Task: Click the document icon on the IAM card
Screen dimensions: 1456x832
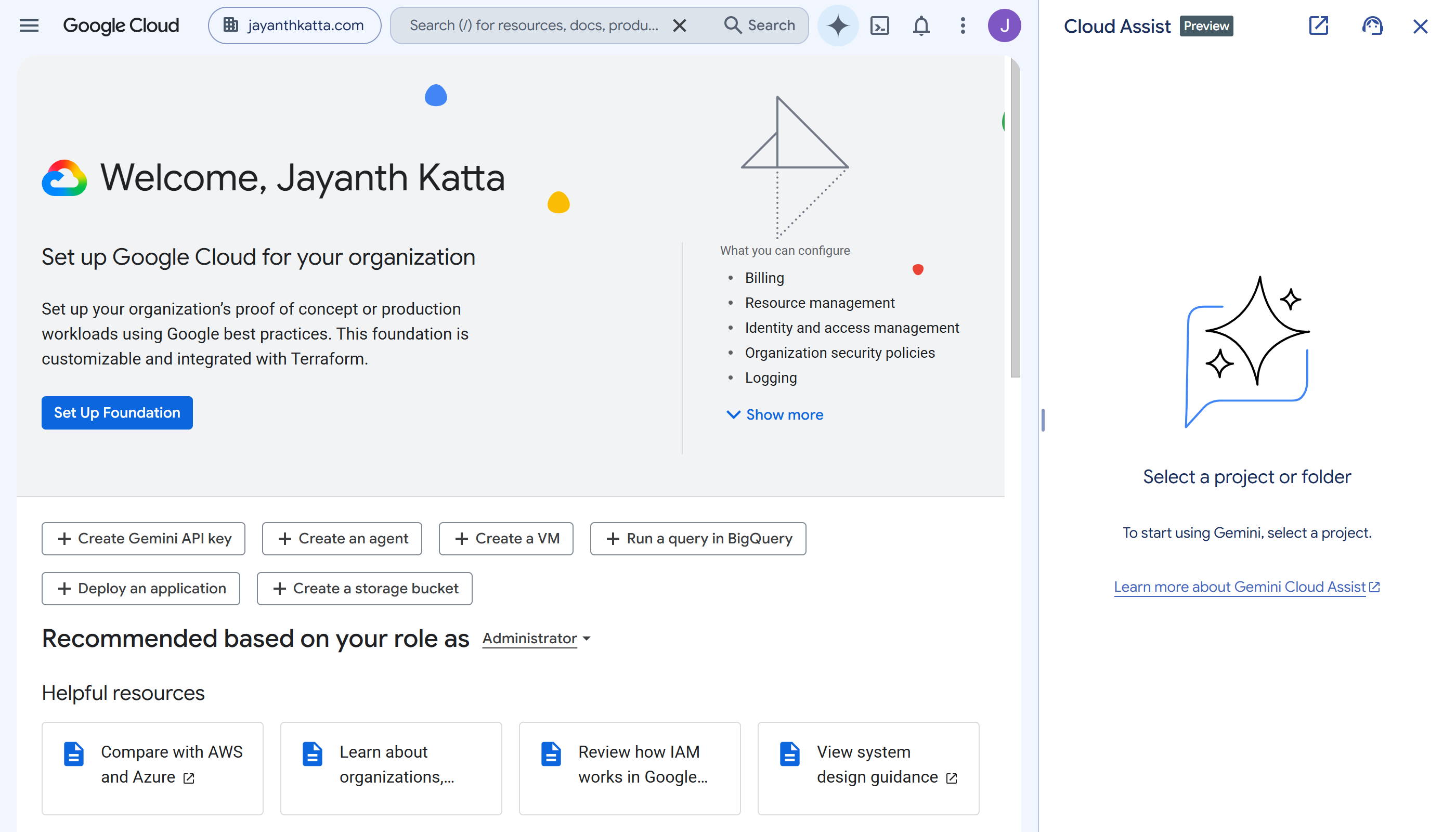Action: point(551,753)
